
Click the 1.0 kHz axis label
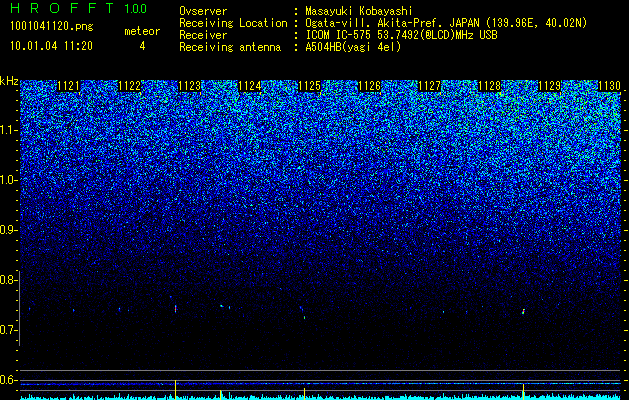[x=9, y=181]
